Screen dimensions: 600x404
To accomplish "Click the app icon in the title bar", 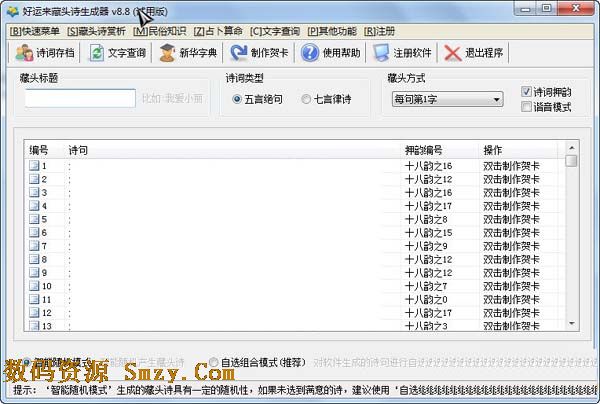I will click(13, 11).
